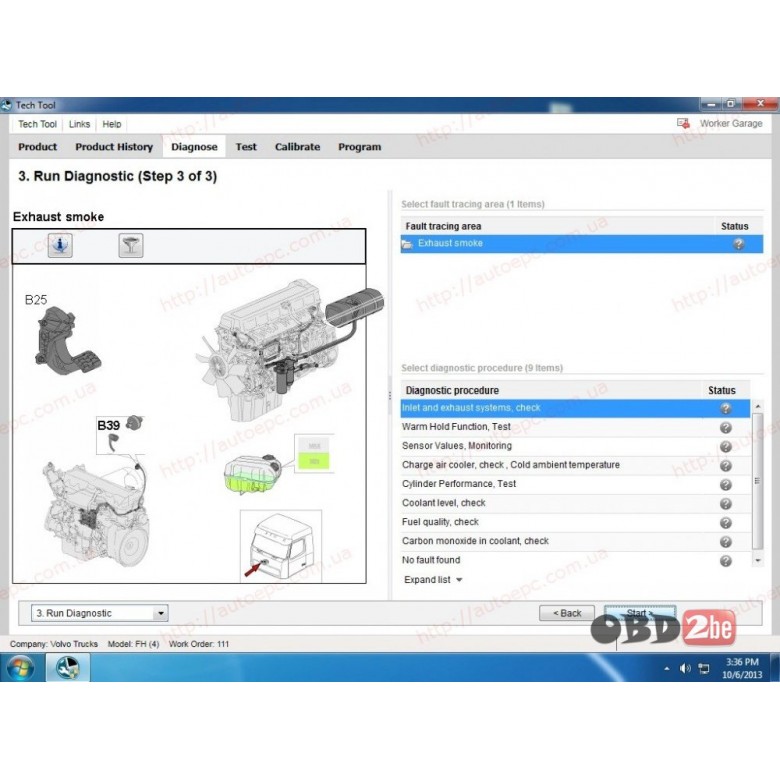Screen dimensions: 780x780
Task: Select Cylinder Performance, Test procedure
Action: click(575, 484)
